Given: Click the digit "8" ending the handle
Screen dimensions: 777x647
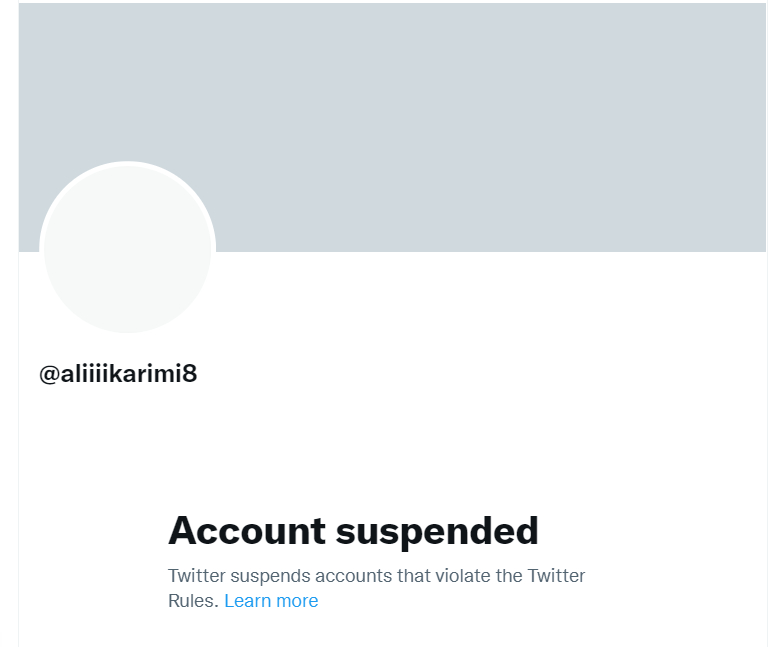Looking at the screenshot, I should (190, 375).
